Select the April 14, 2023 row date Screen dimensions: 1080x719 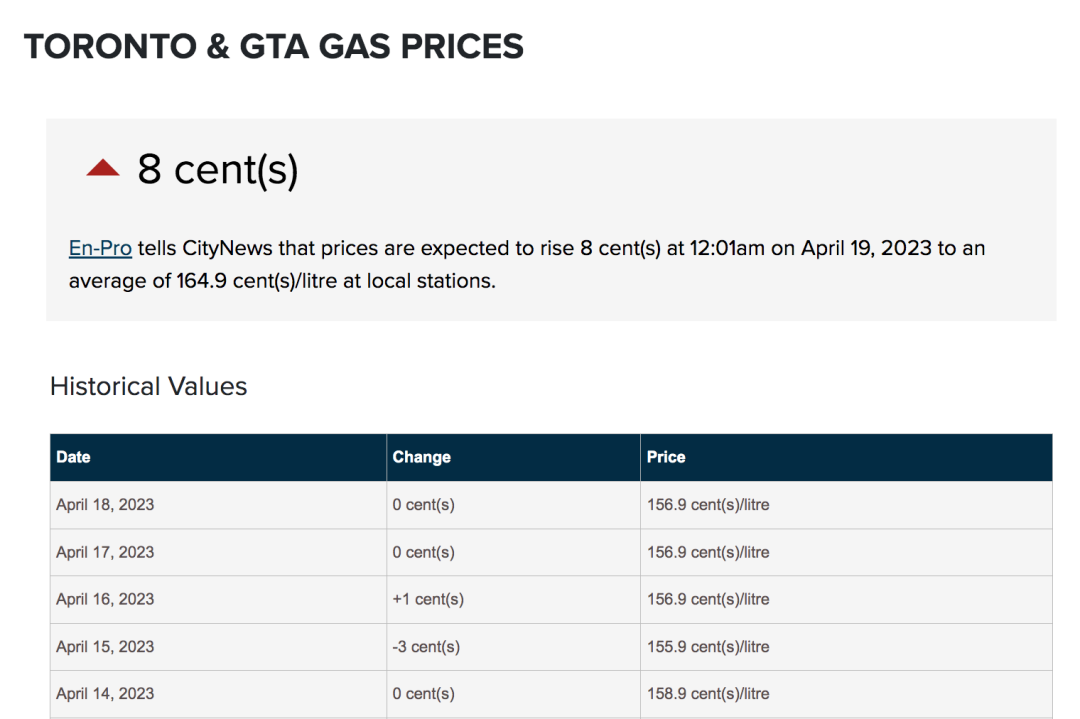pos(105,694)
